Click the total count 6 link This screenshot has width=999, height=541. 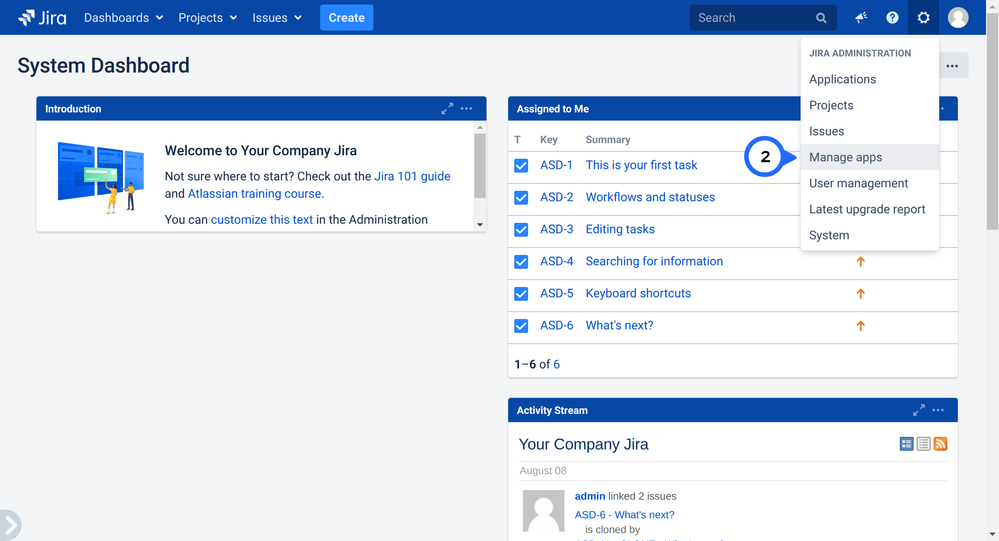[556, 364]
